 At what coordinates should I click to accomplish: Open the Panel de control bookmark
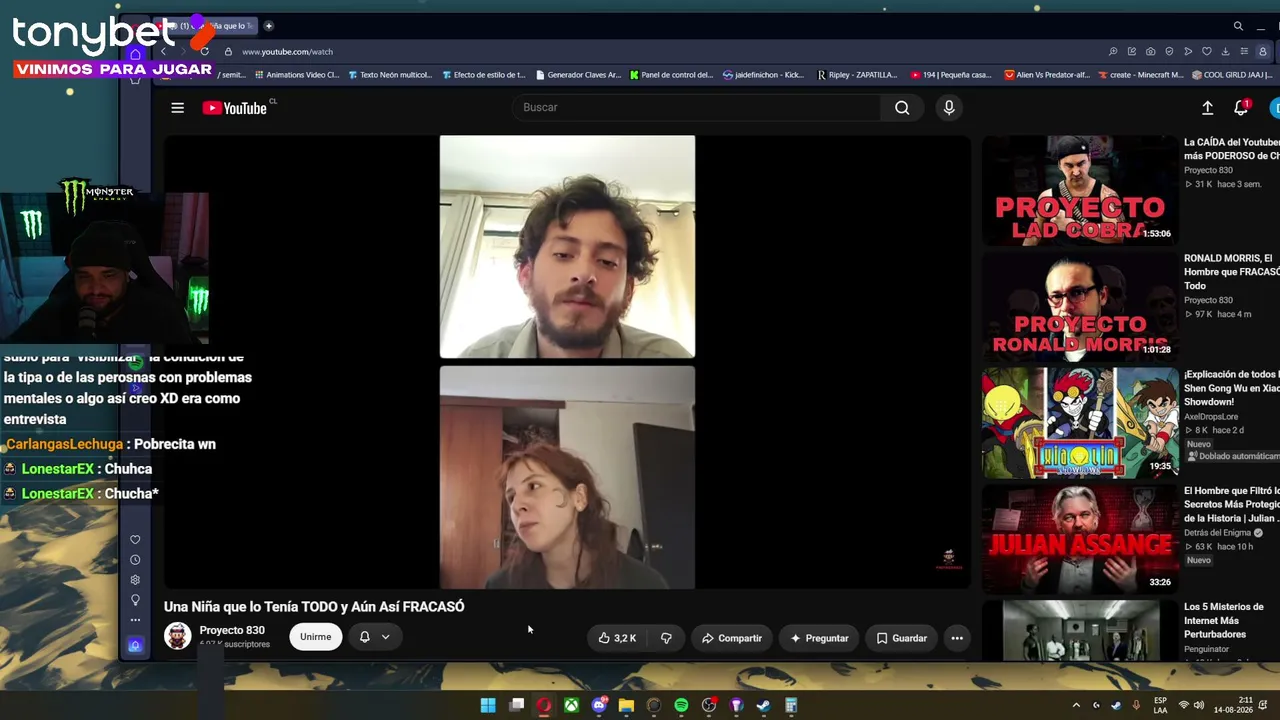(x=671, y=75)
